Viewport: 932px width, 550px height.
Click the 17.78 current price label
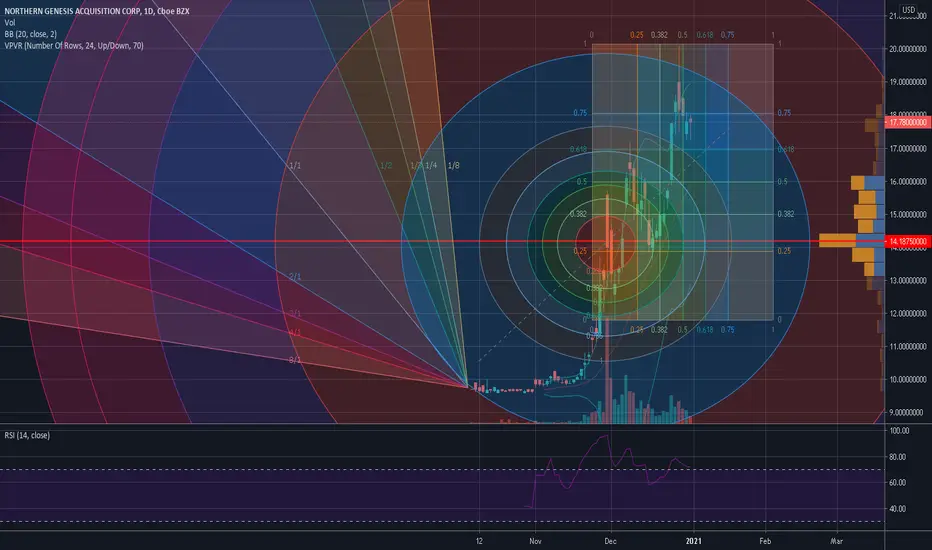(x=908, y=122)
